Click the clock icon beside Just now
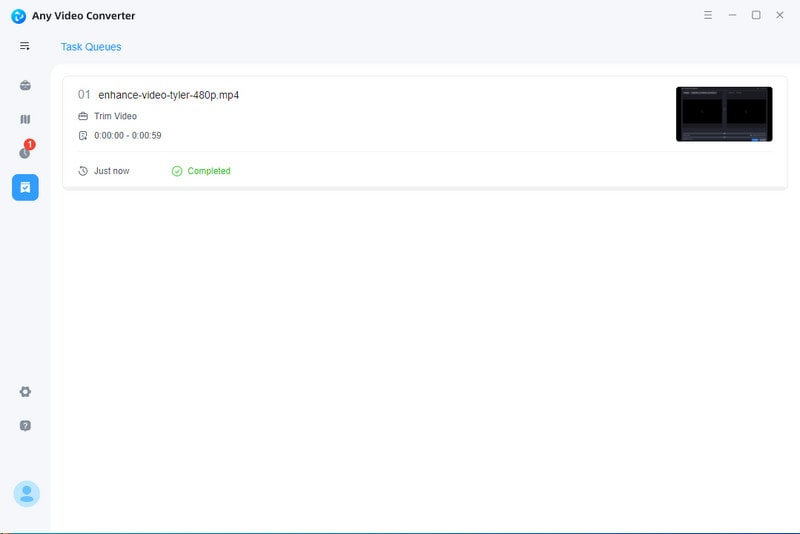Image resolution: width=800 pixels, height=534 pixels. (83, 171)
